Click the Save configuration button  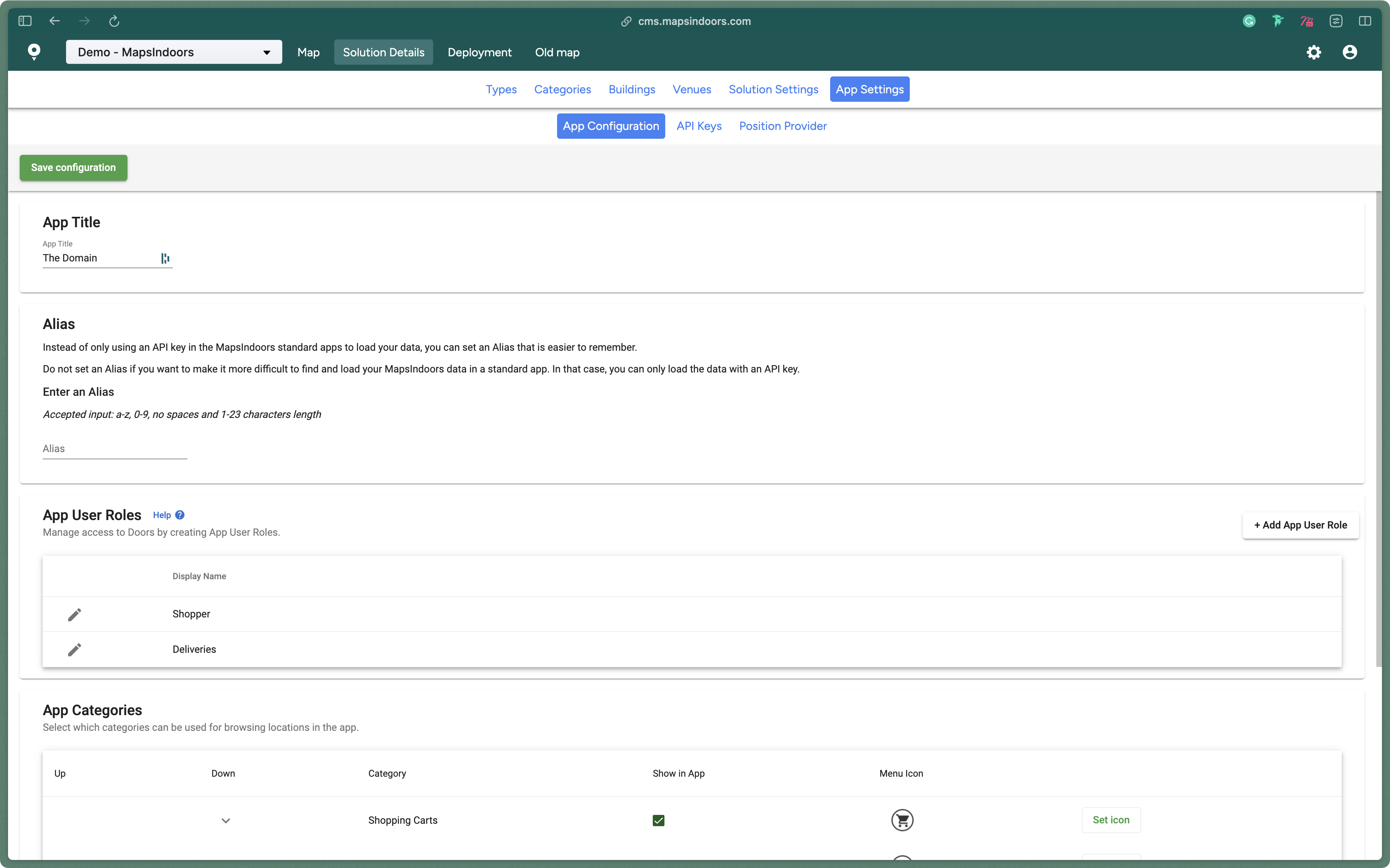point(74,168)
